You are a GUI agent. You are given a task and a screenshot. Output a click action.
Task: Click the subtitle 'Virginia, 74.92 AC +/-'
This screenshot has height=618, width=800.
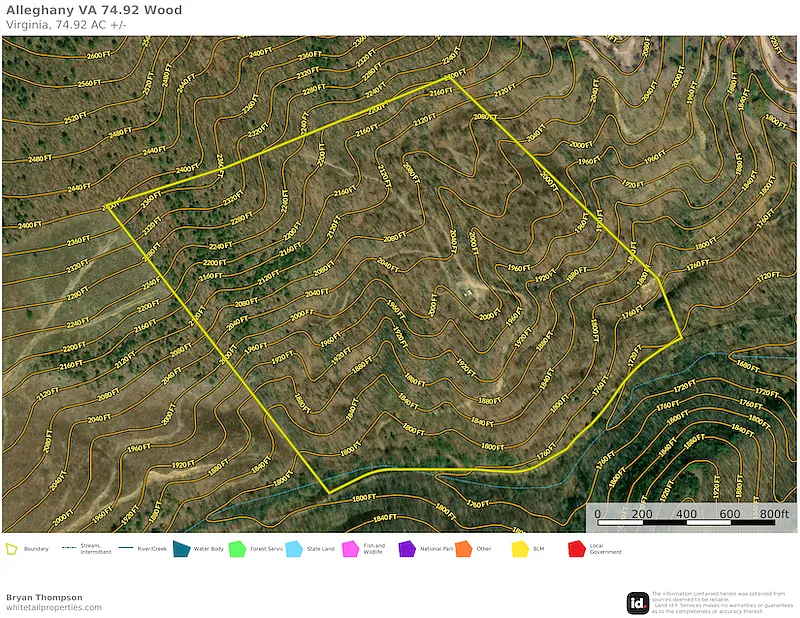(66, 24)
